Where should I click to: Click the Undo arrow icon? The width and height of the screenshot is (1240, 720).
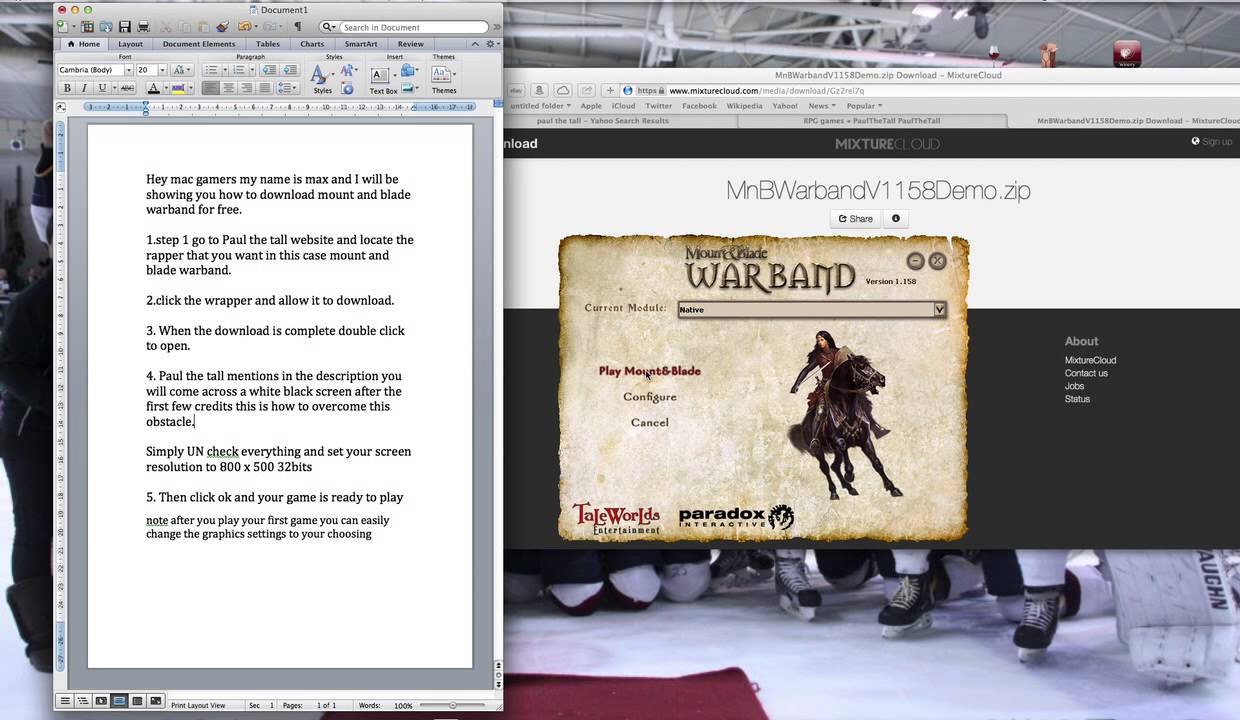[x=243, y=27]
